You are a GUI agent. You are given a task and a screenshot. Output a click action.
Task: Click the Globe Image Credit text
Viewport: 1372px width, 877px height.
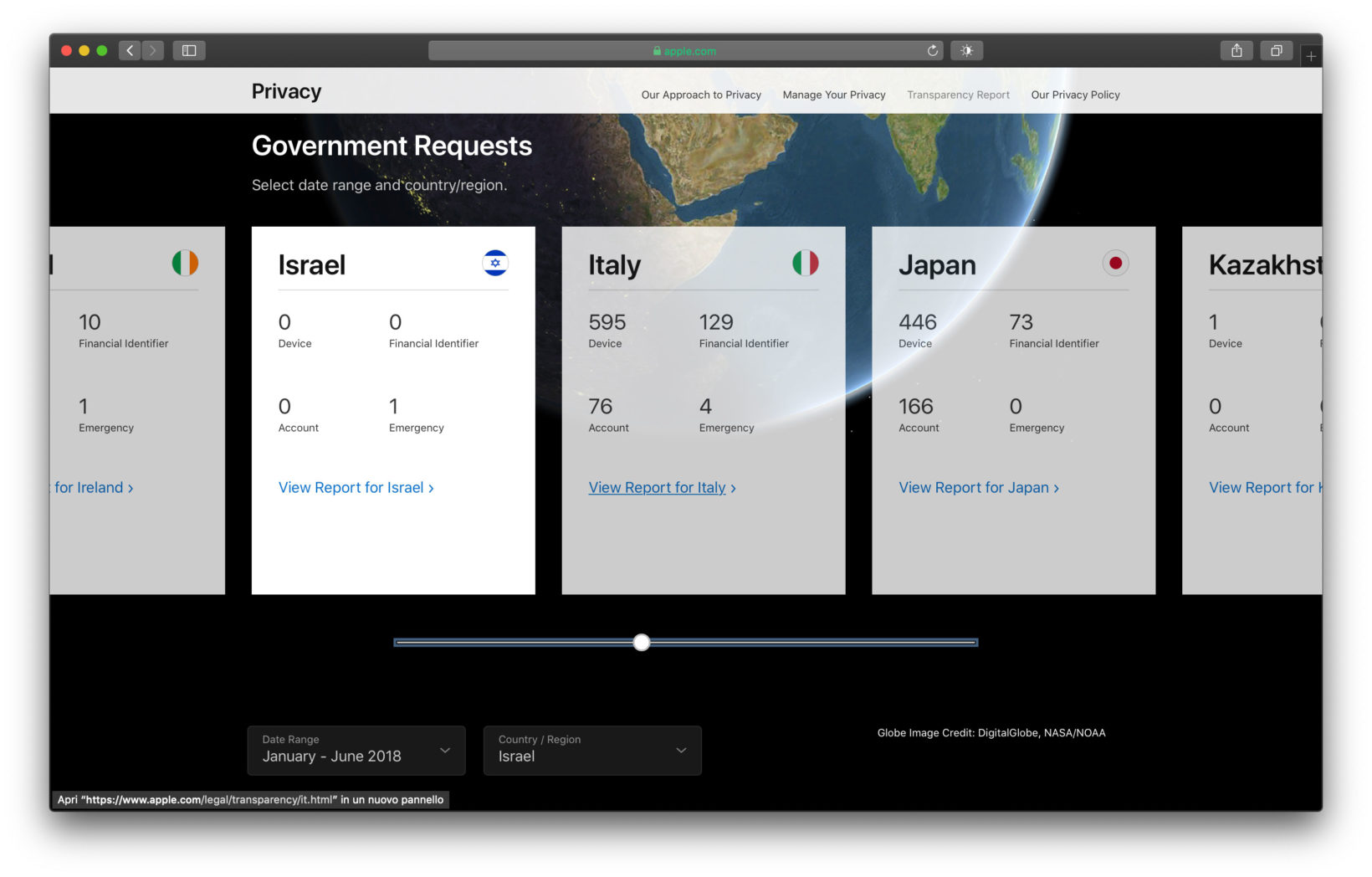click(991, 733)
